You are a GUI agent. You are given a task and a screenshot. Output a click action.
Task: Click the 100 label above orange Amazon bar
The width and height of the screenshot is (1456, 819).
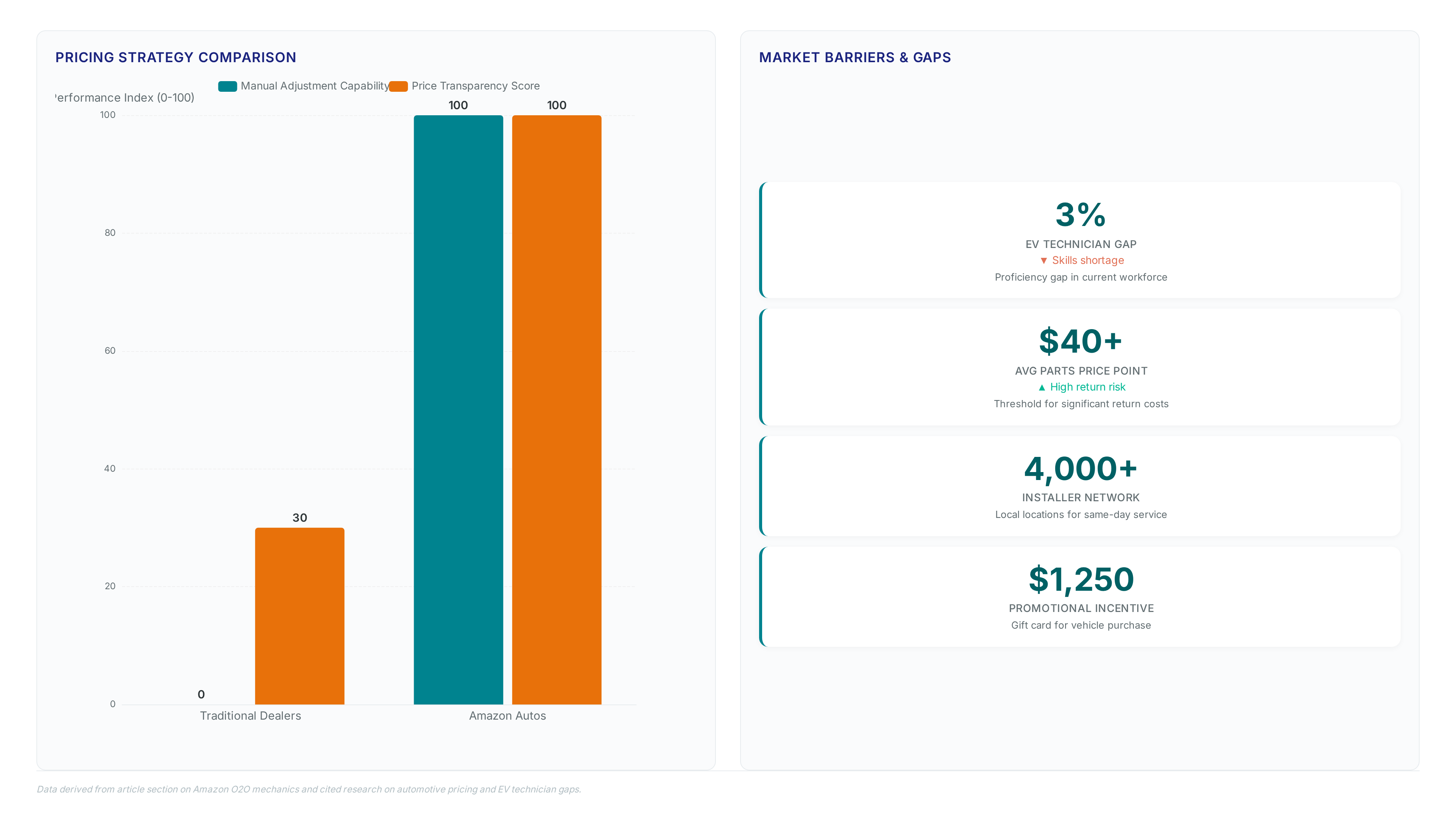click(x=557, y=105)
